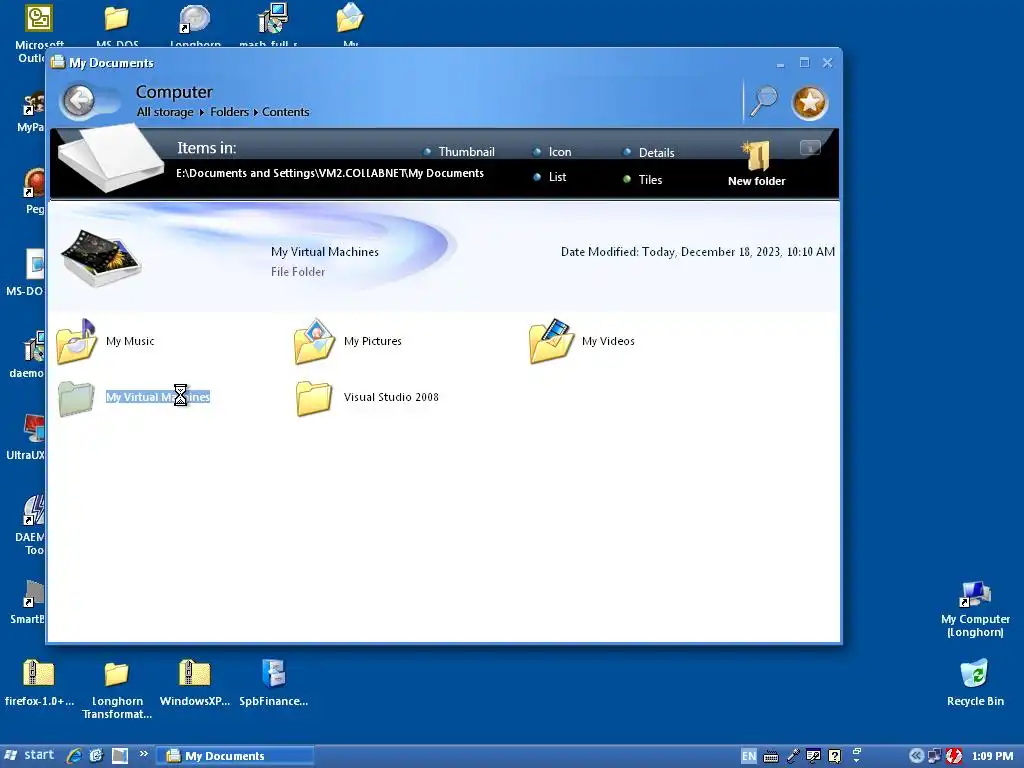Click the handwriting tools icon in language bar
The image size is (1024, 768).
point(813,756)
